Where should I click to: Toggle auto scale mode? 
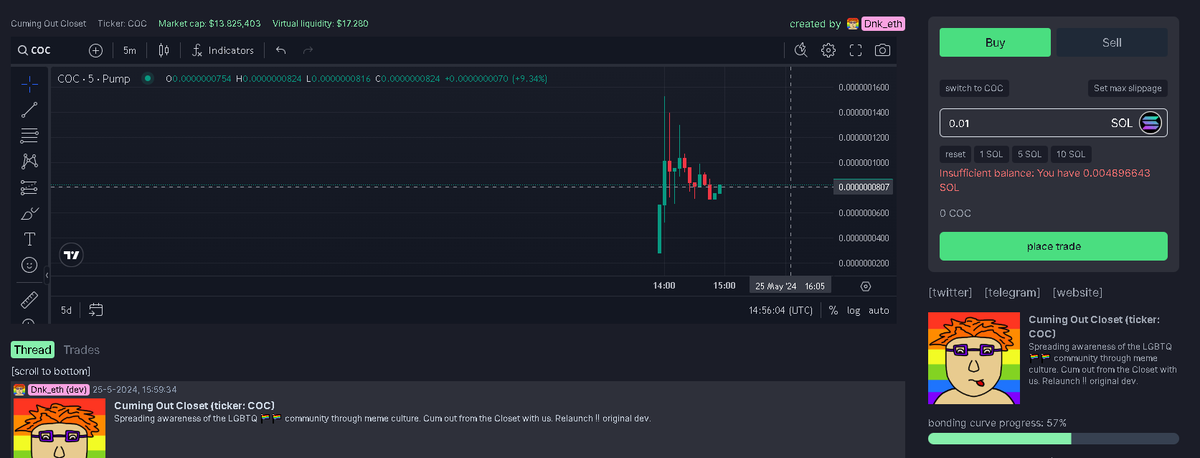pos(879,310)
